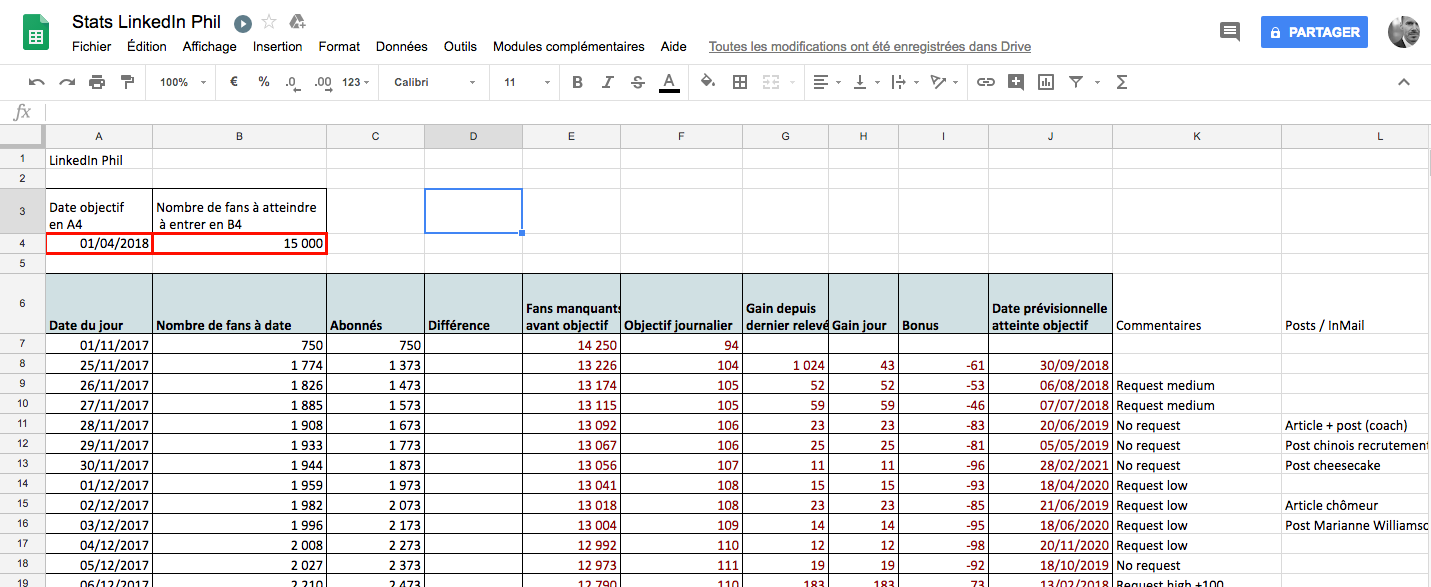Click the modifications enregistrées dans Drive link
The width and height of the screenshot is (1431, 587).
click(x=870, y=47)
